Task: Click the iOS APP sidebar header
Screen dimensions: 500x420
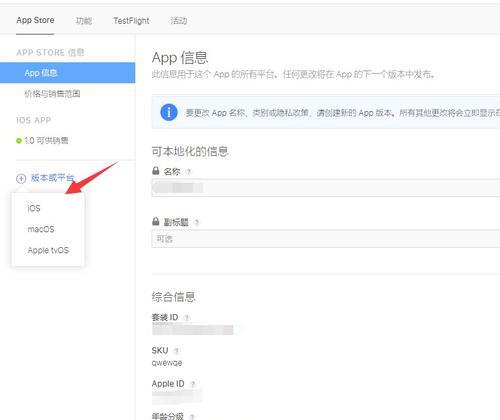Action: pyautogui.click(x=33, y=120)
